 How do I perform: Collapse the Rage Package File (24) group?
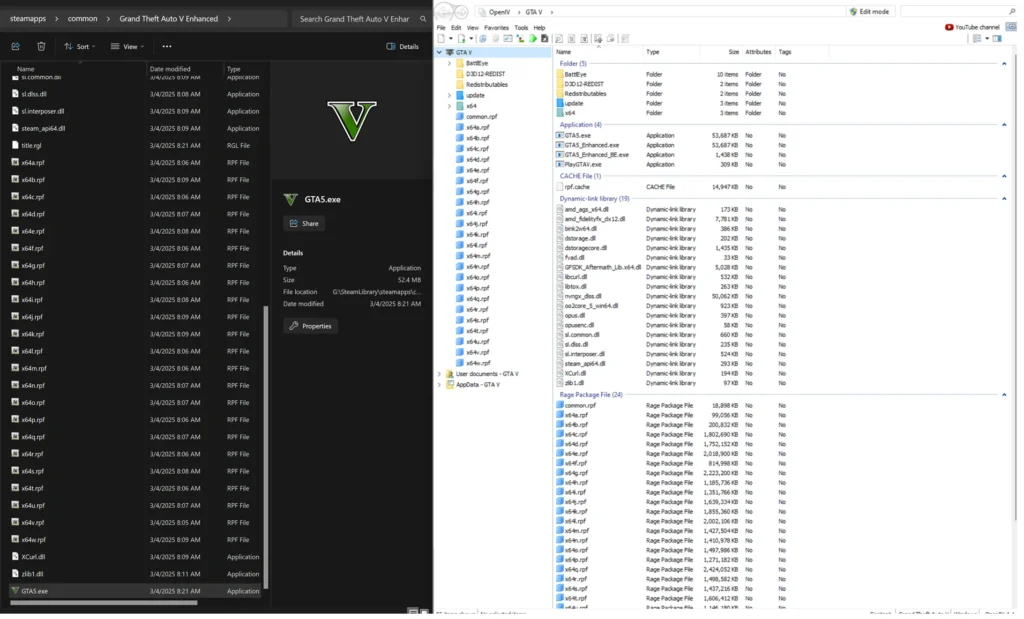point(1004,394)
